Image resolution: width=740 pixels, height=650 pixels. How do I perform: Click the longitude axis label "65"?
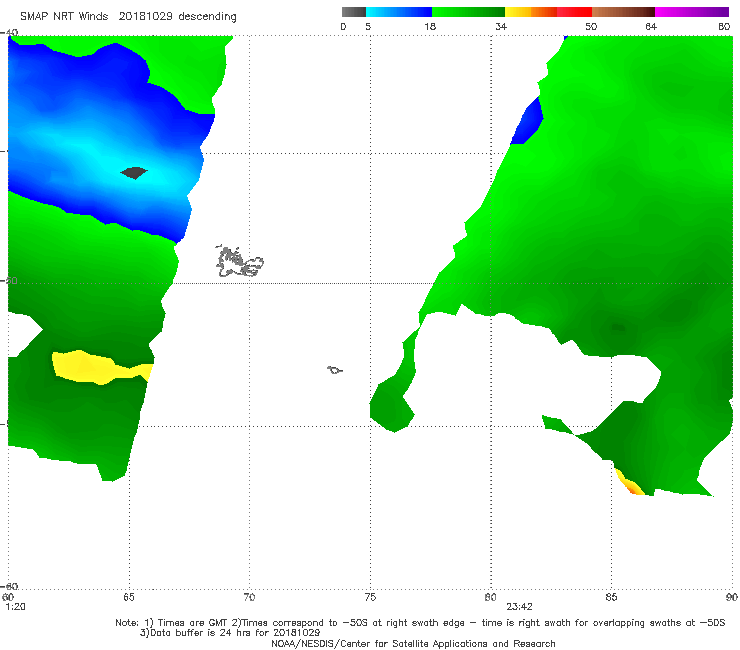(129, 597)
